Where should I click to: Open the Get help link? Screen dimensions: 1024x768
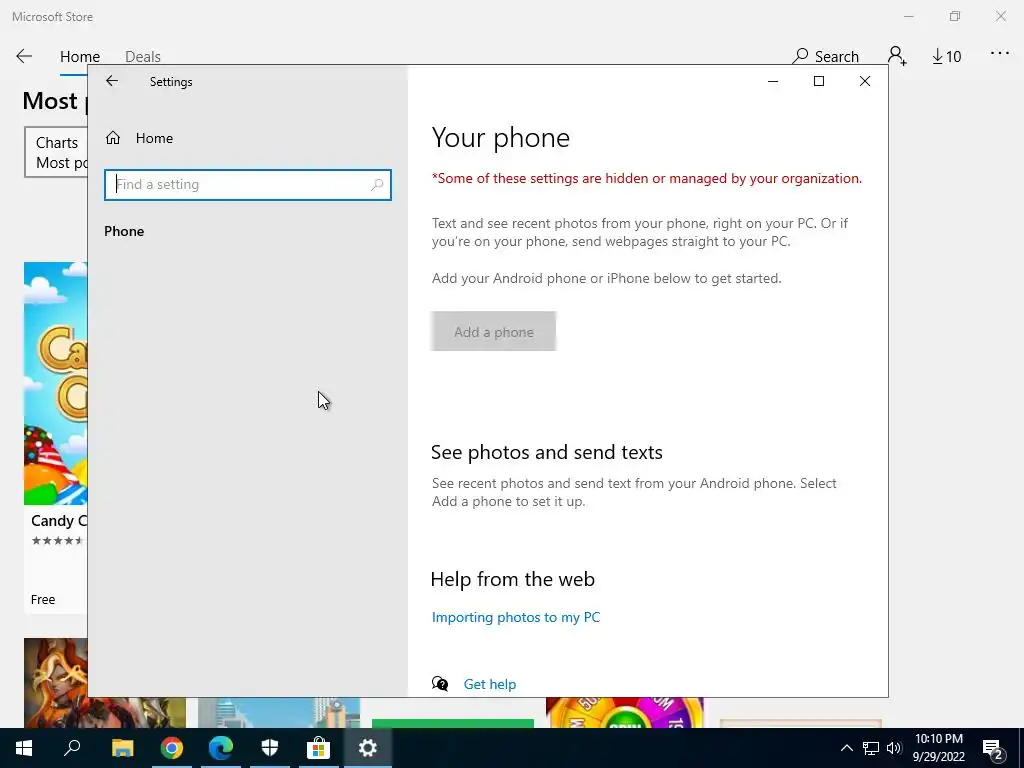click(490, 684)
